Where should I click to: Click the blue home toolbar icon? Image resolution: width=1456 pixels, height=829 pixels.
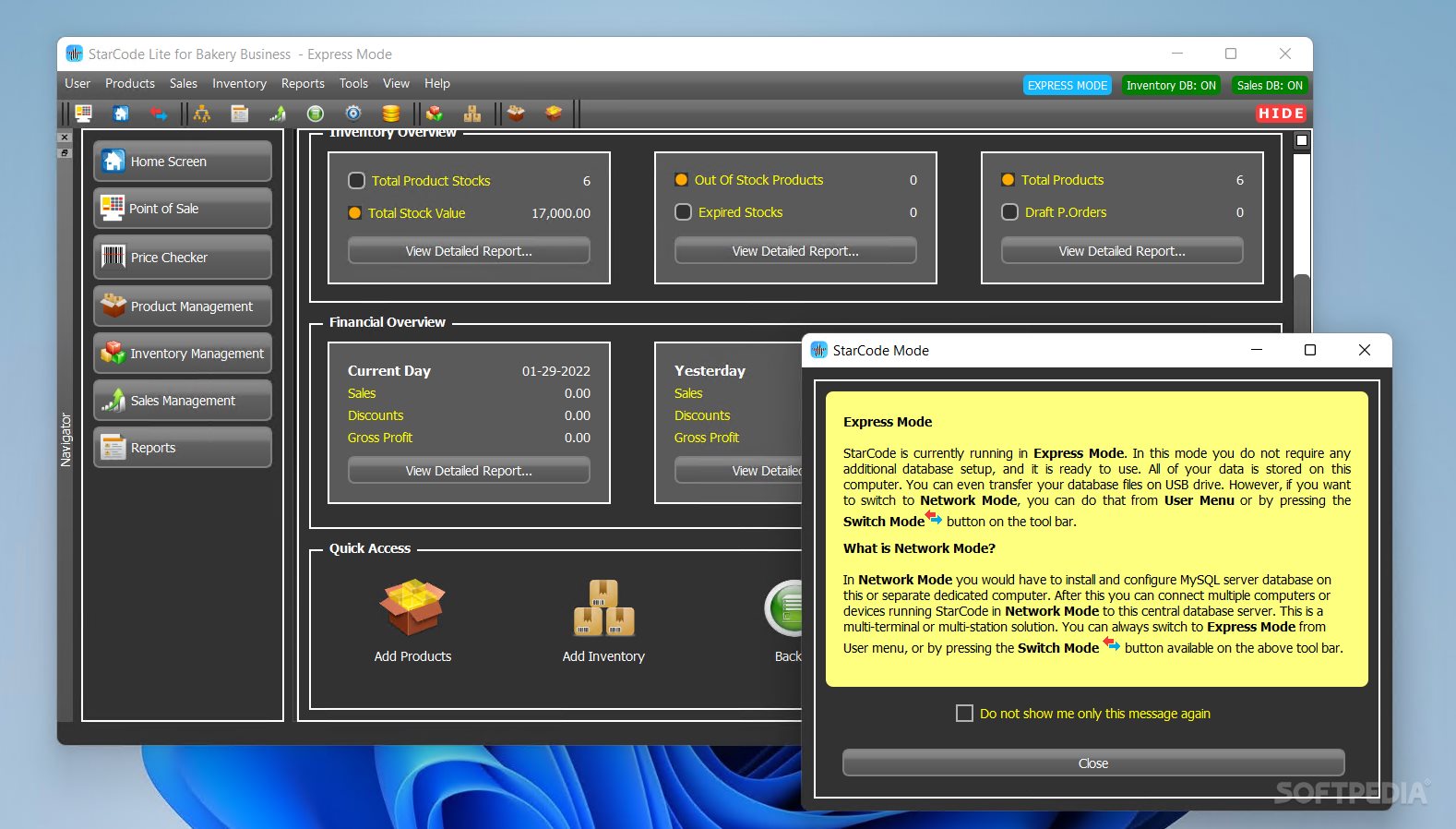[x=121, y=114]
